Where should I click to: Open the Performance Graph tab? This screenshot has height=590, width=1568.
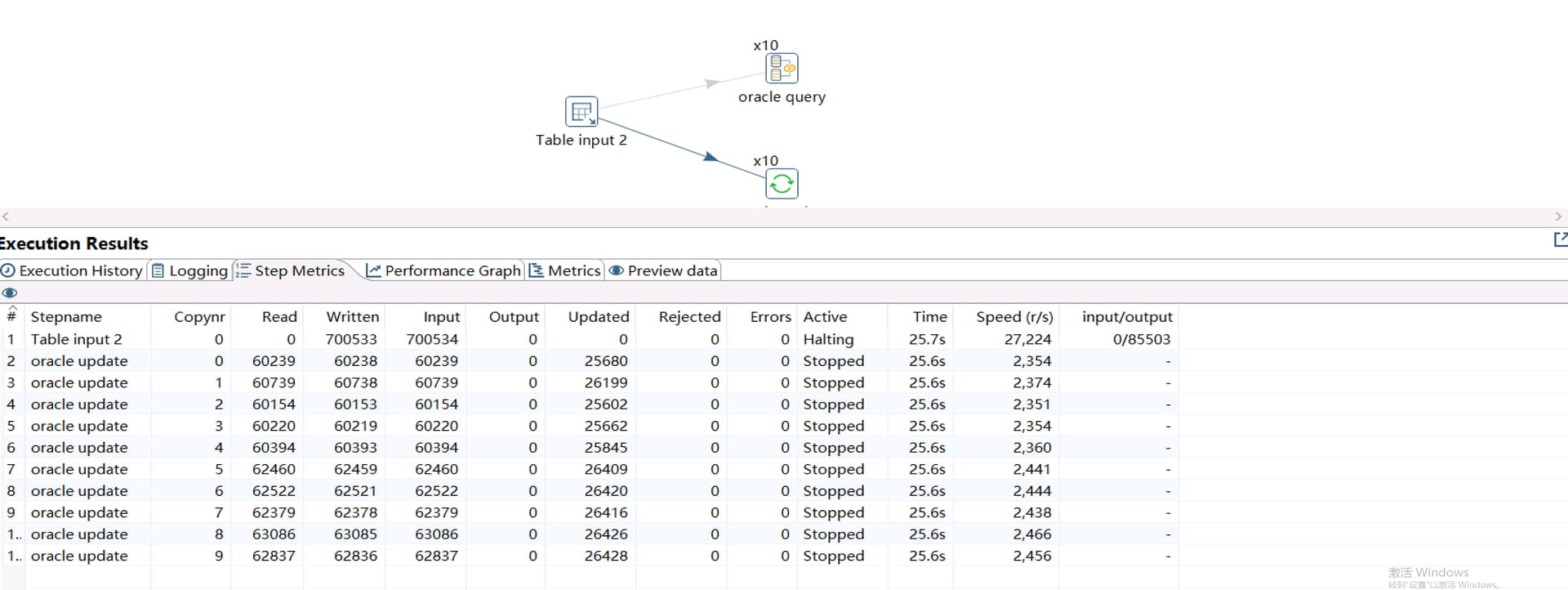443,270
